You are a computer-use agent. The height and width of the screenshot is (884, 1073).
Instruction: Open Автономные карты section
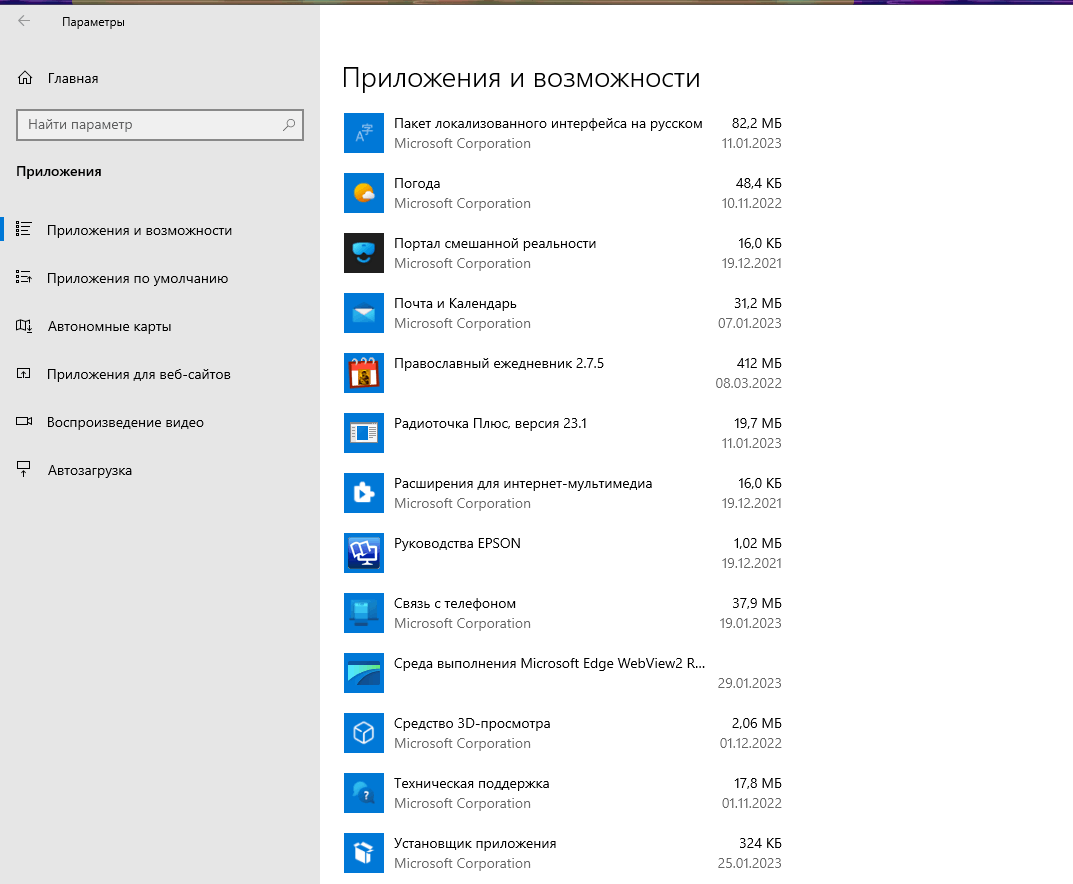pyautogui.click(x=109, y=326)
